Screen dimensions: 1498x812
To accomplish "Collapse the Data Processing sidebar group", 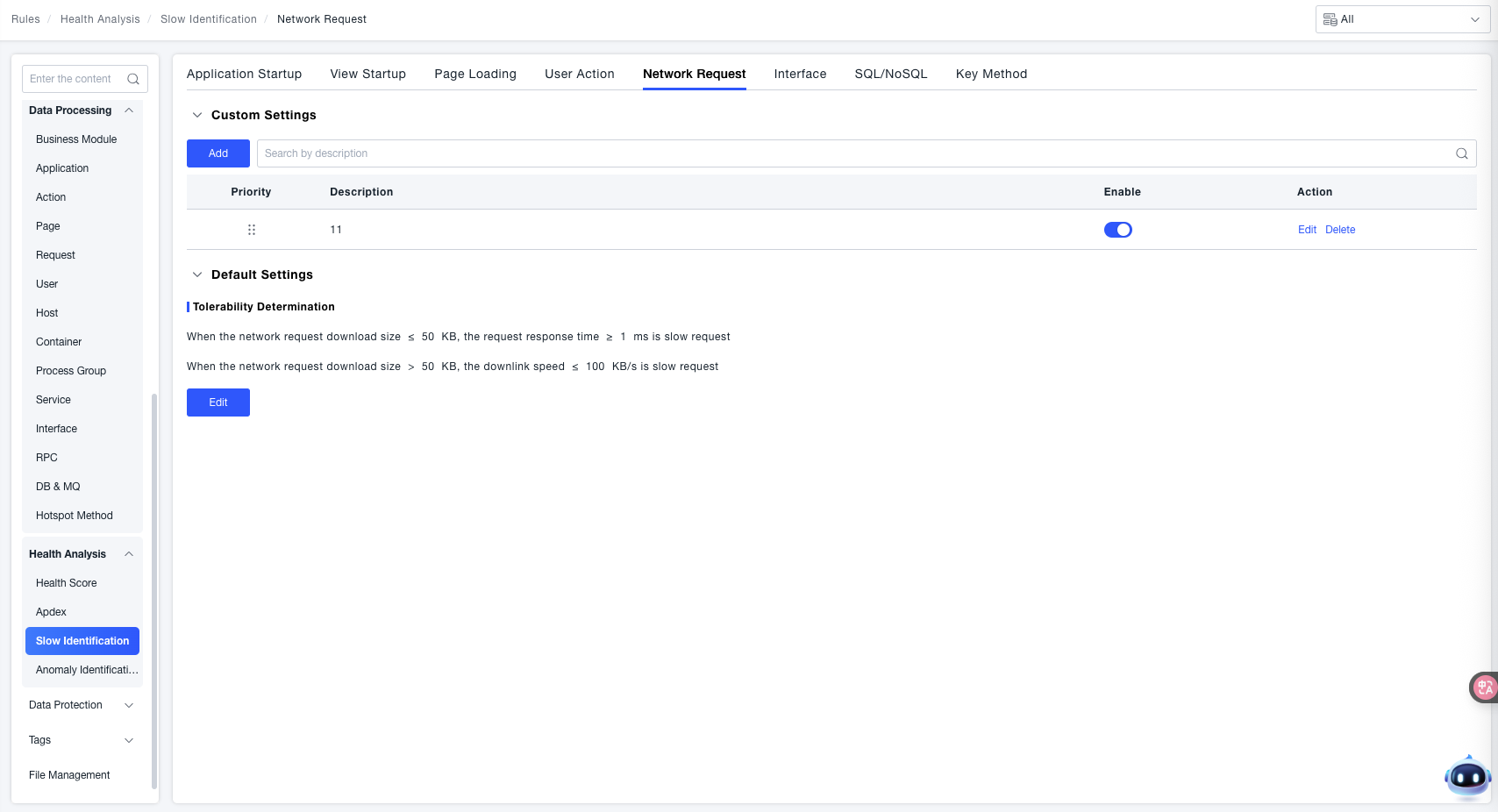I will pyautogui.click(x=129, y=110).
